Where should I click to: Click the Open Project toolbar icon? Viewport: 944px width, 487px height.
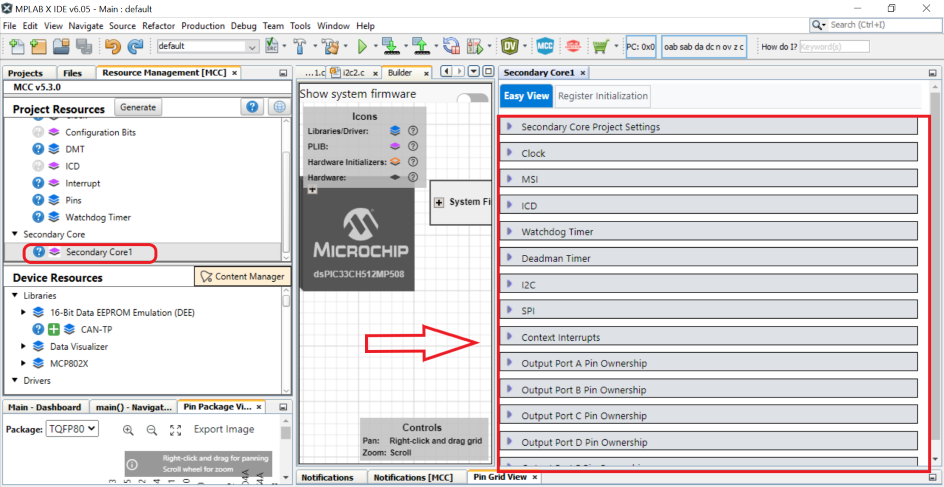pos(61,46)
